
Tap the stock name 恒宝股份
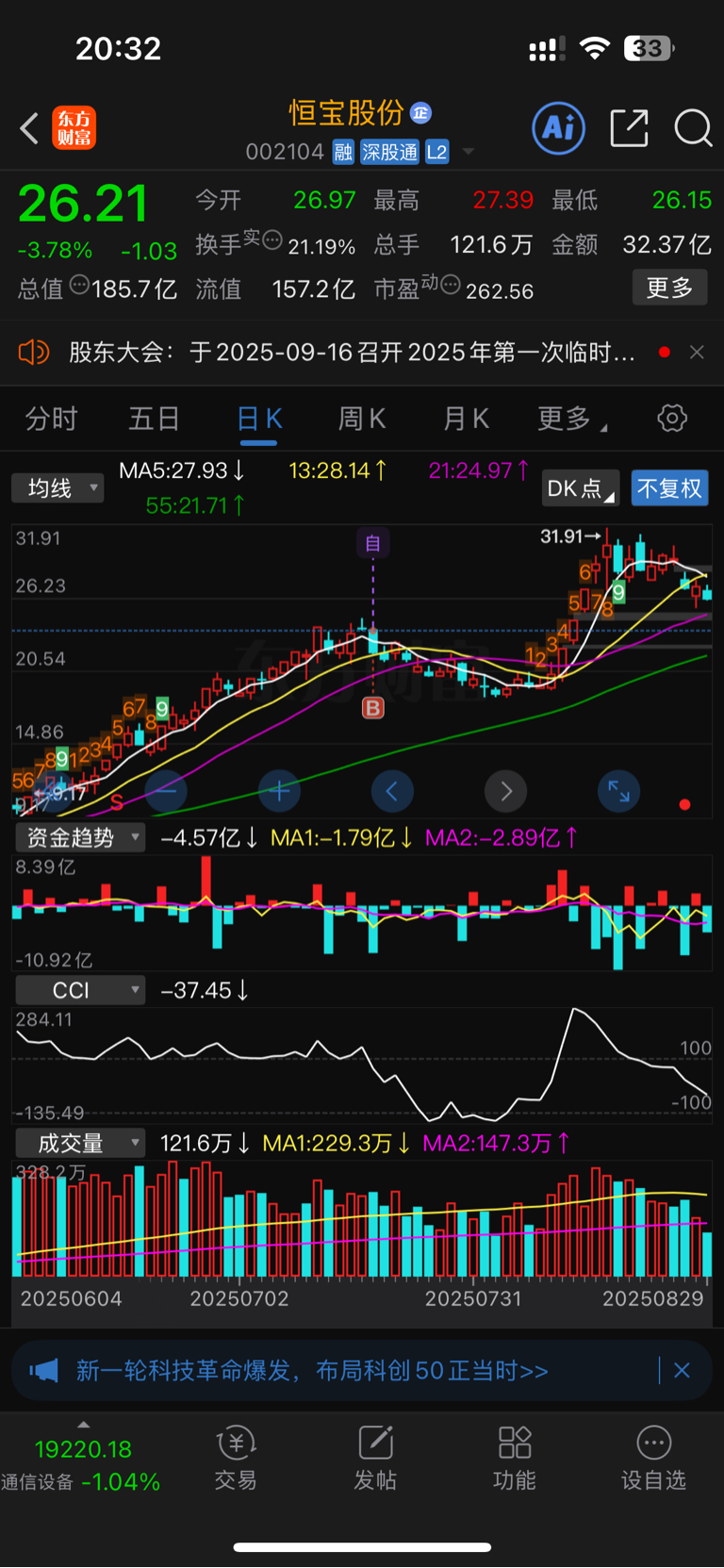(346, 113)
